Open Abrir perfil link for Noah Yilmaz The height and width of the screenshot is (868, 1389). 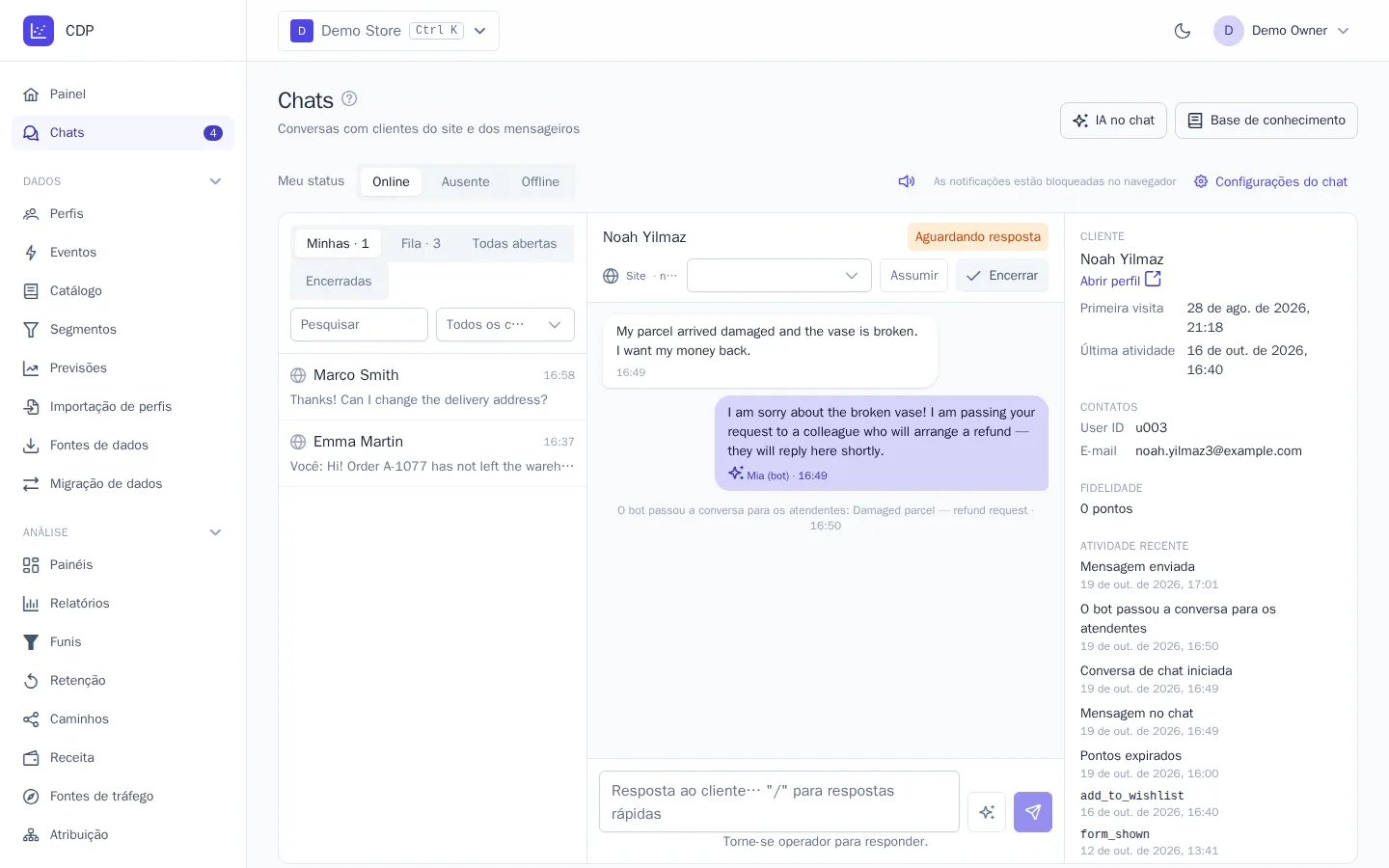(x=1121, y=281)
